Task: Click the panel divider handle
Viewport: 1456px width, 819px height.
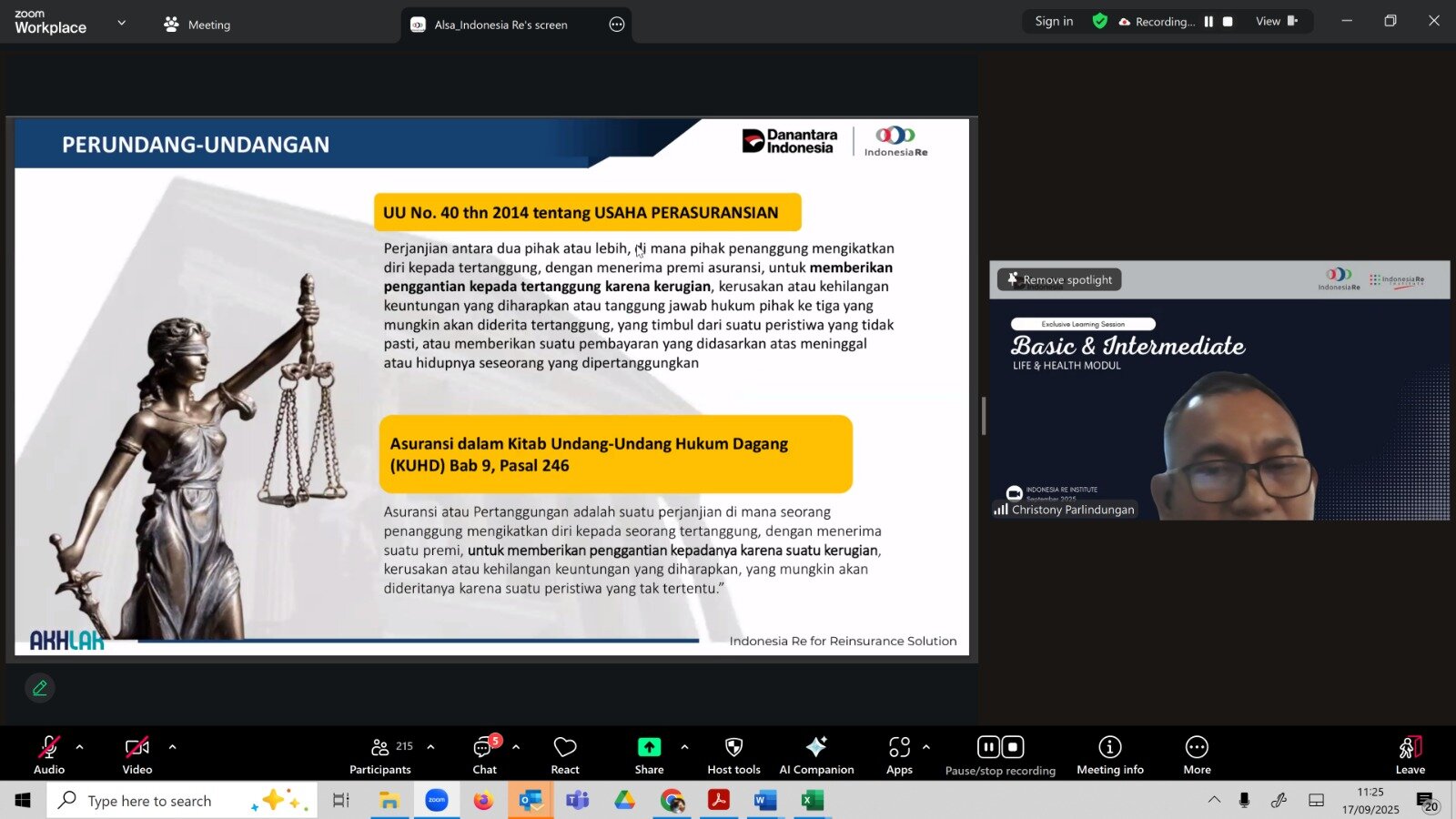Action: point(983,416)
